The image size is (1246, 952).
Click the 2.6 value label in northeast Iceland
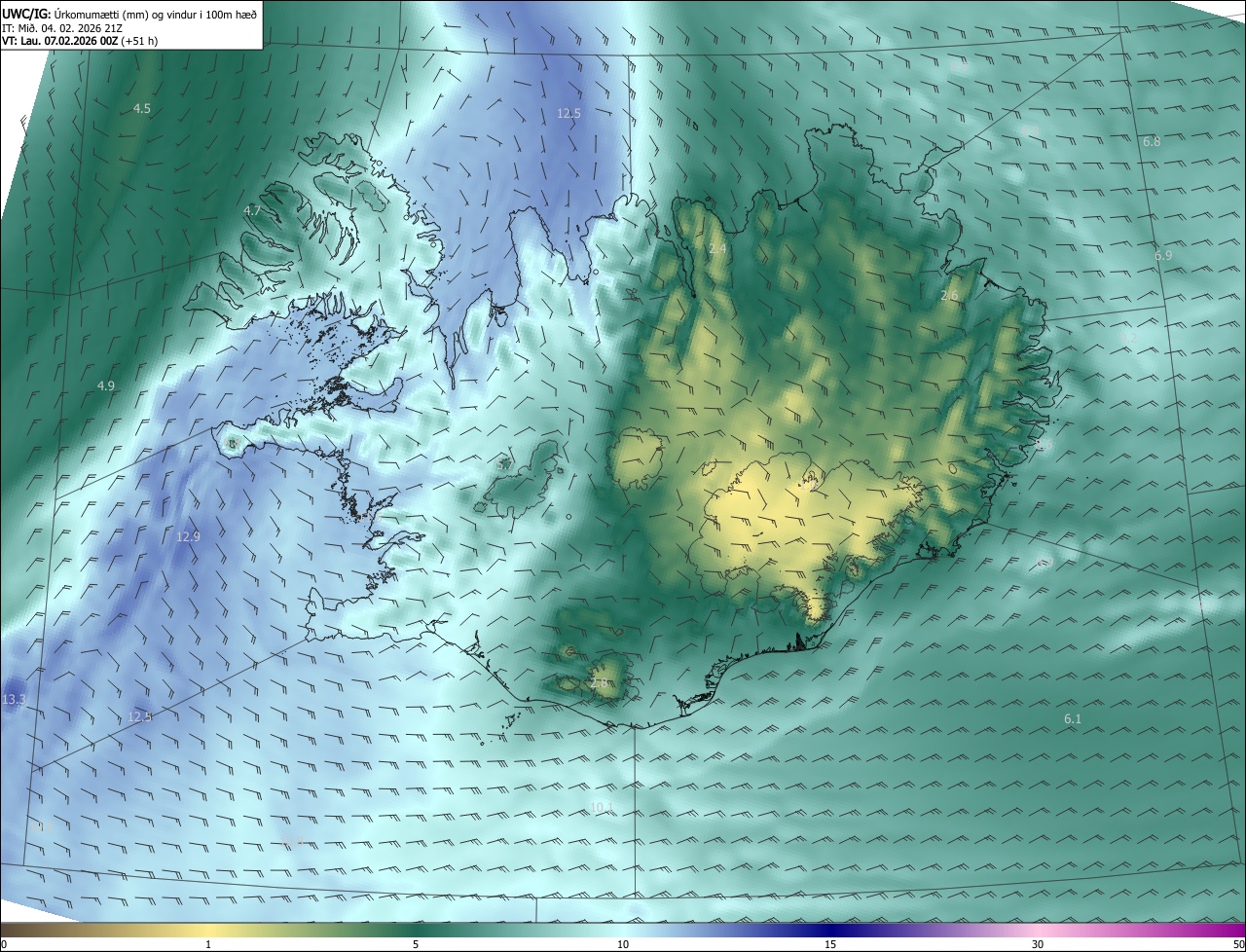pyautogui.click(x=950, y=295)
